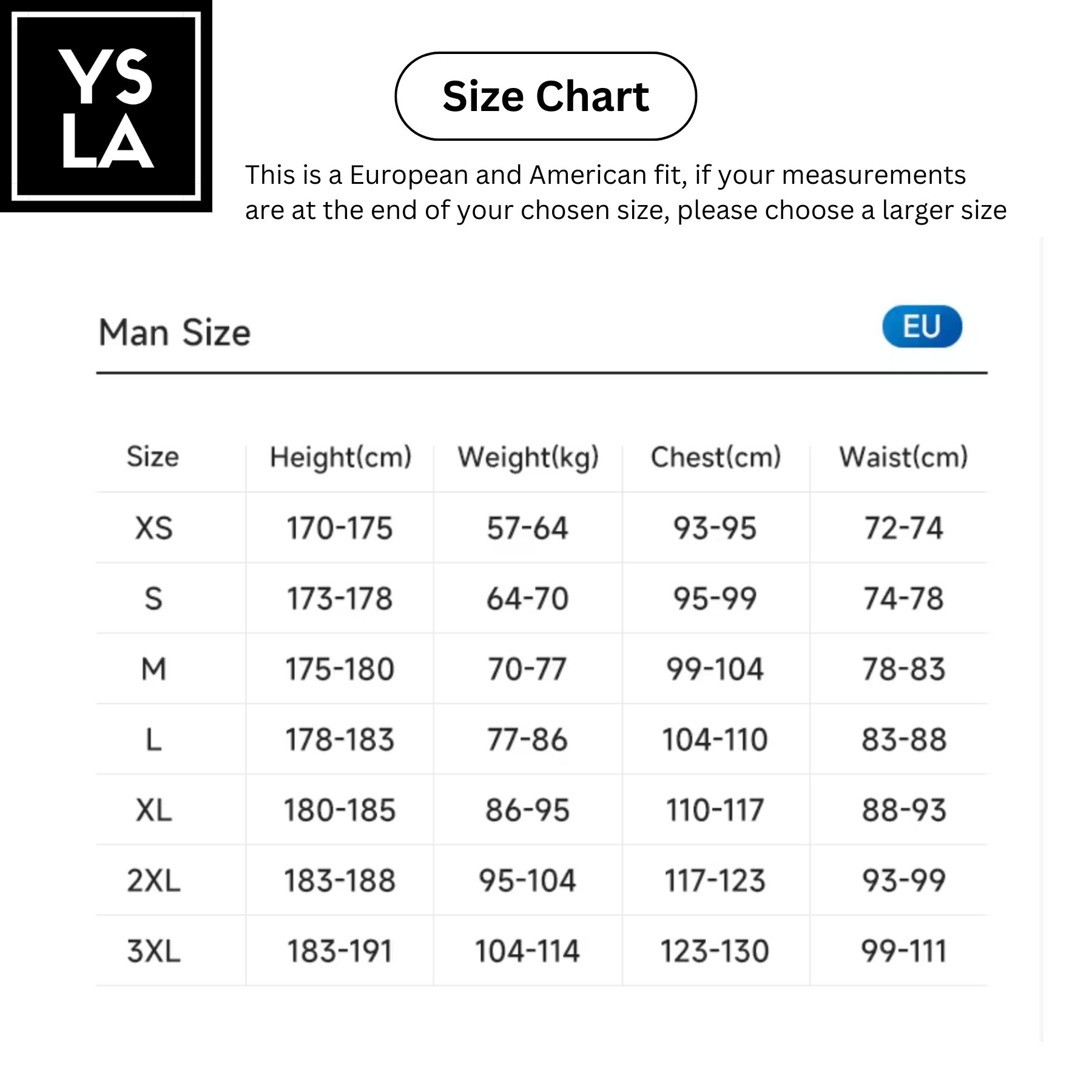
Task: Pick the L size row label
Action: [x=153, y=740]
